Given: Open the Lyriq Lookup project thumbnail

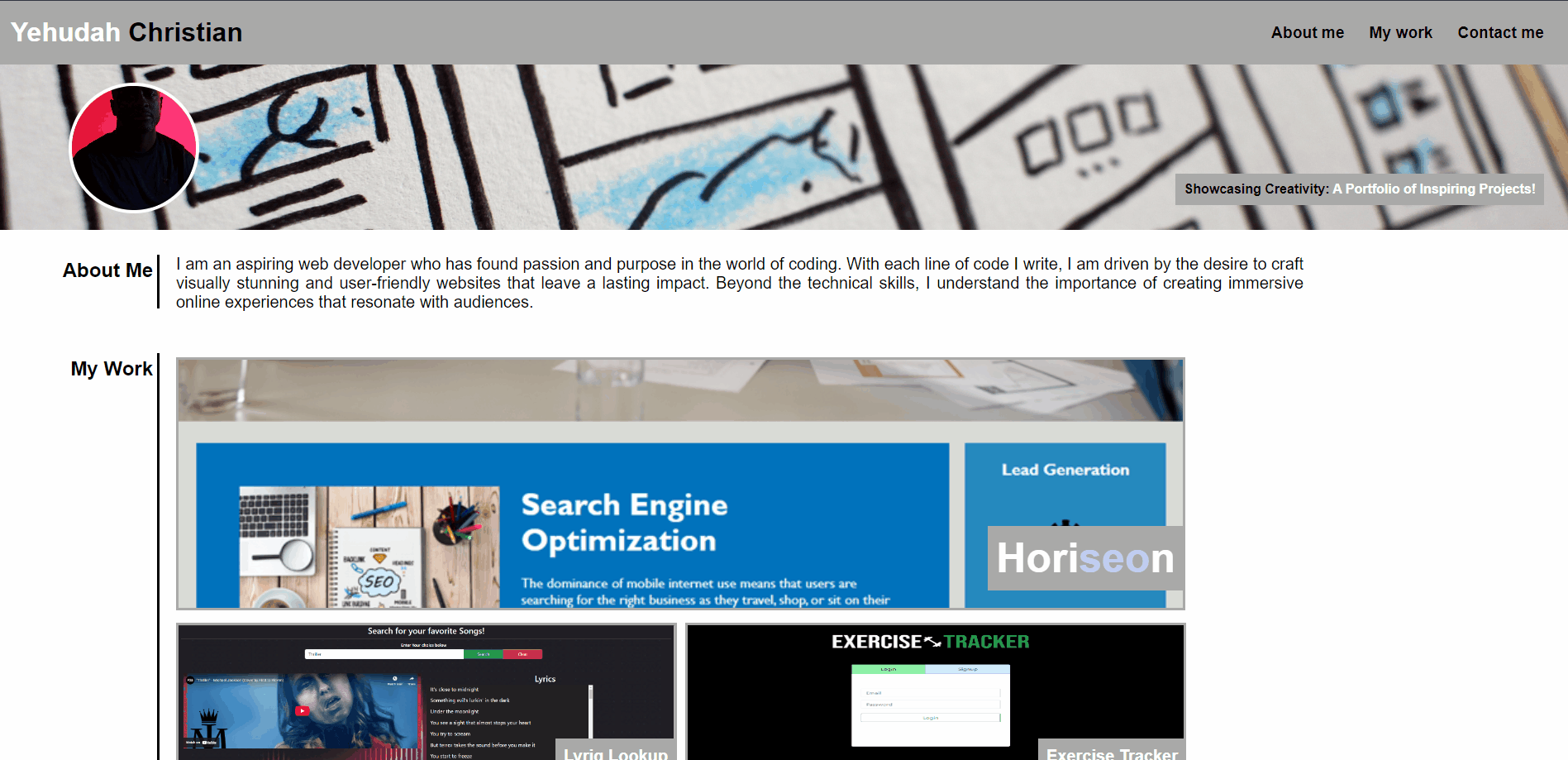Looking at the screenshot, I should [x=426, y=691].
